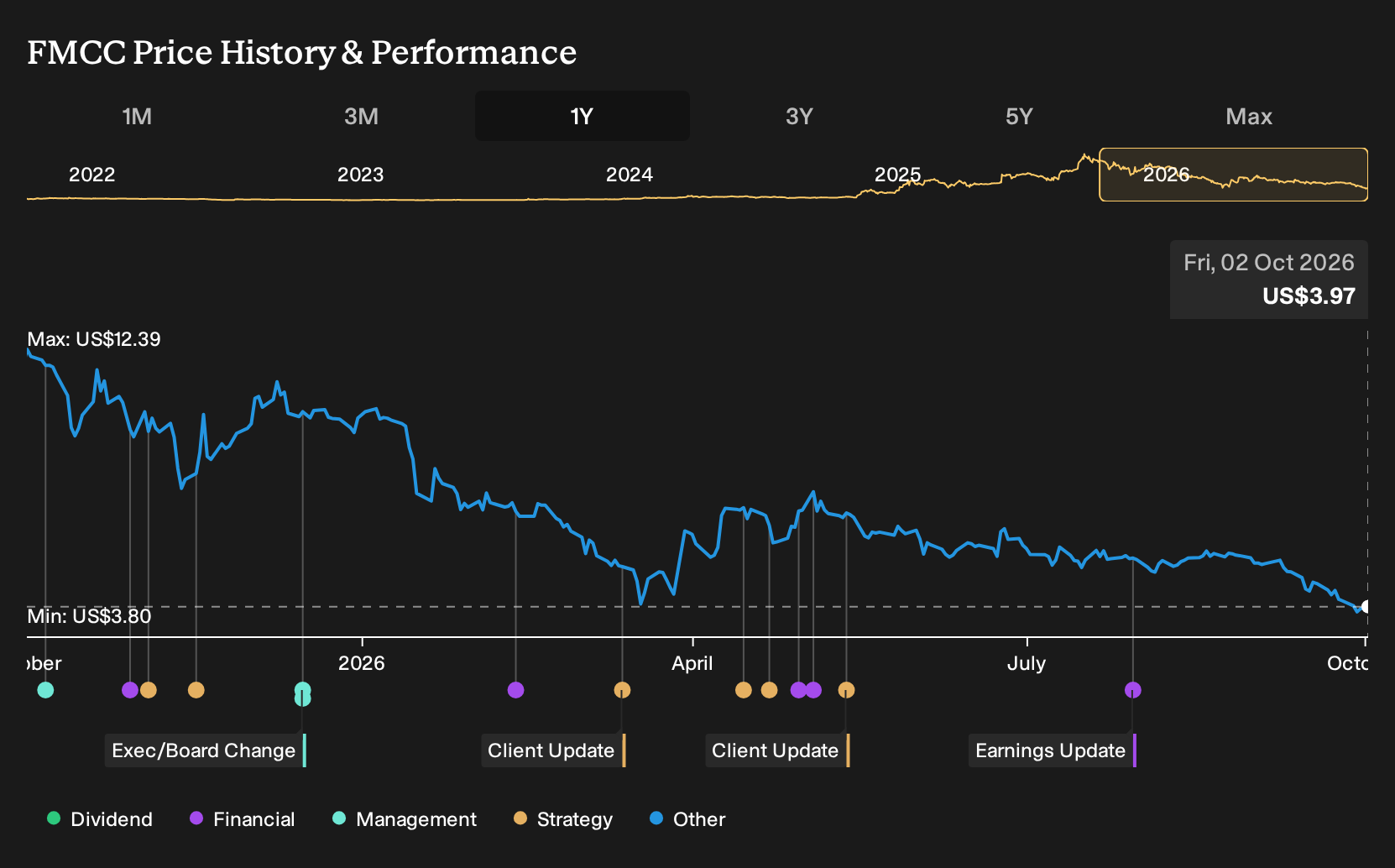
Task: Click the highlighted 2026 range selector window
Action: 1234,175
